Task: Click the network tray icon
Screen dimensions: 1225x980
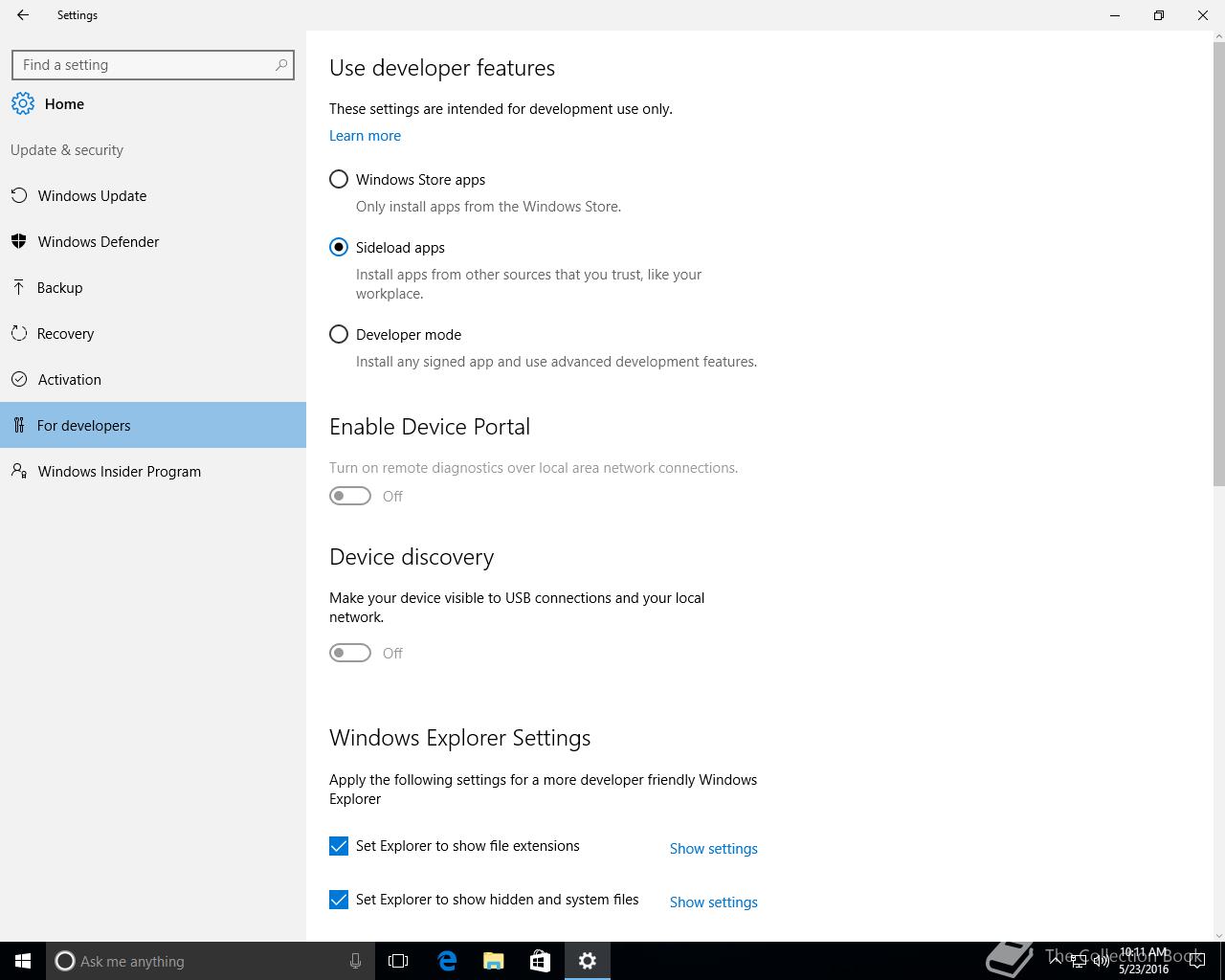Action: (x=1079, y=961)
